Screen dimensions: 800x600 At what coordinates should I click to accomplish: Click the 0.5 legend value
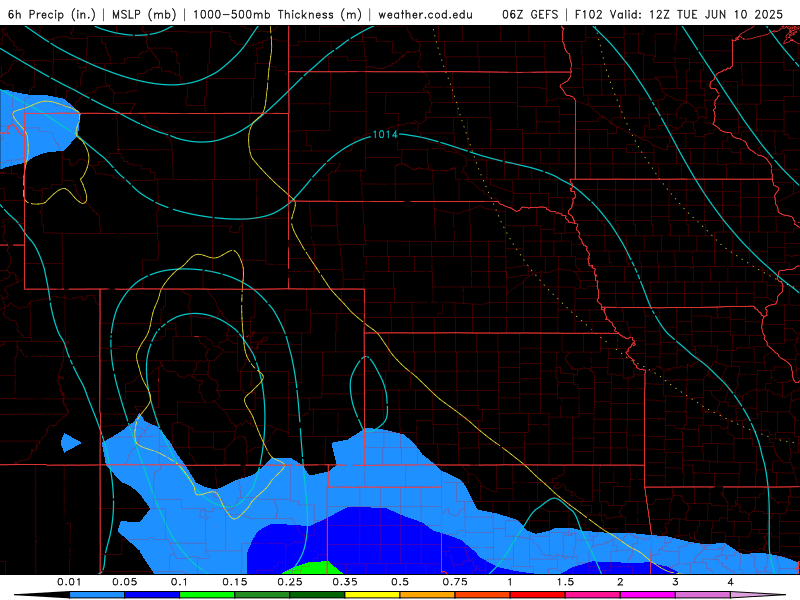point(400,582)
